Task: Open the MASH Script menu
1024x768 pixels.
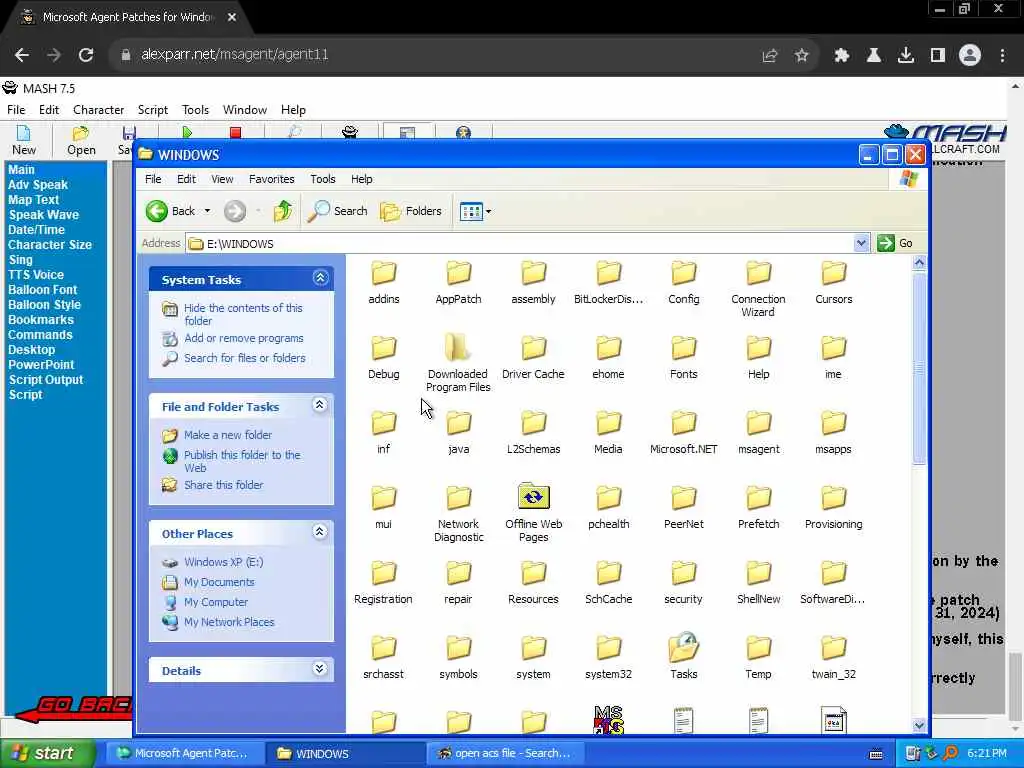Action: click(x=153, y=110)
